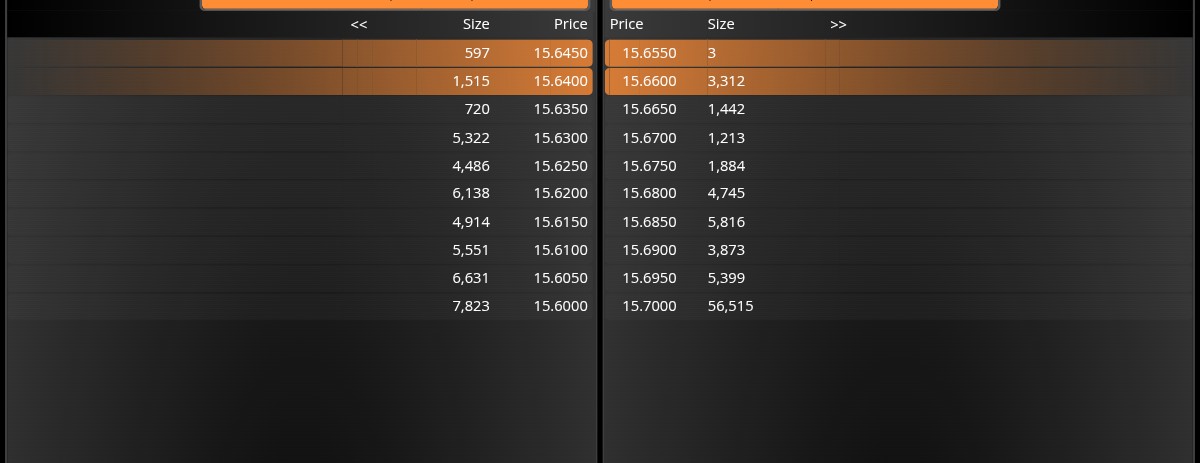This screenshot has height=463, width=1200.
Task: Expand bid side with << arrows
Action: [359, 24]
